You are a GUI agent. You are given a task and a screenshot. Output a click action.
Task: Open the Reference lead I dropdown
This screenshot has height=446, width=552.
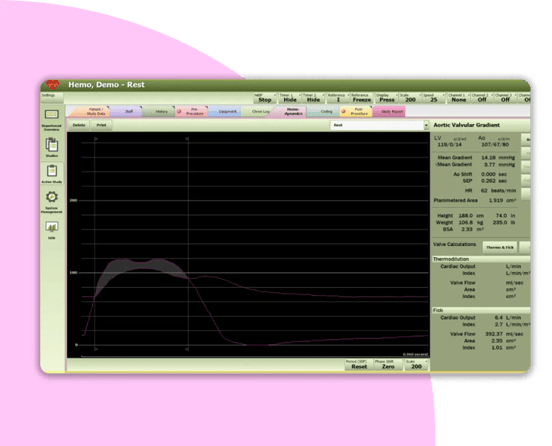(338, 98)
